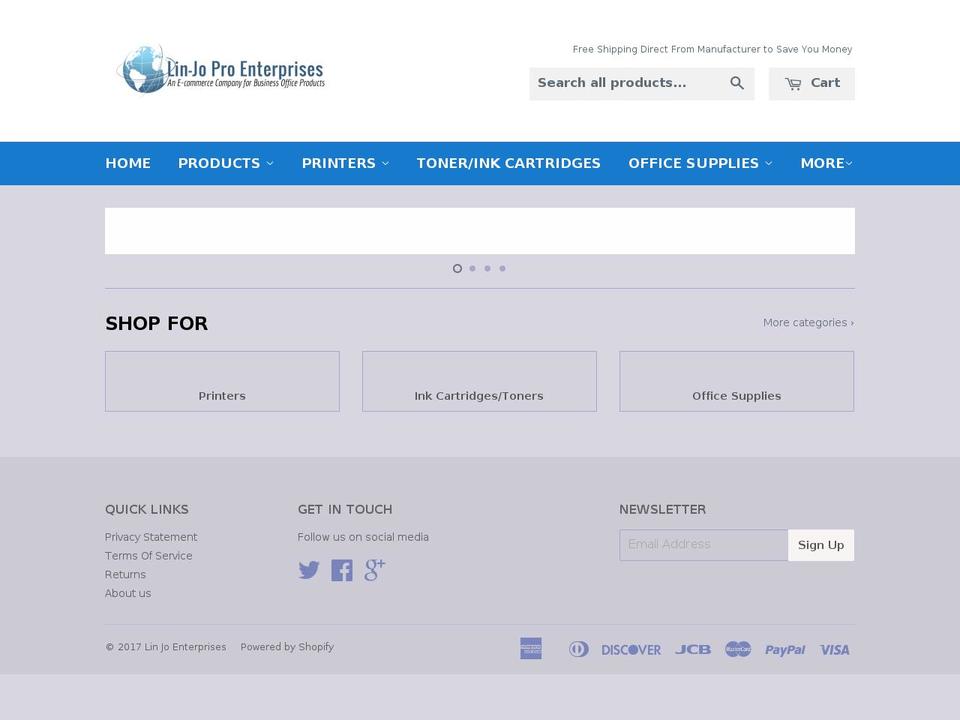960x720 pixels.
Task: Expand the PRODUCTS dropdown menu
Action: [225, 163]
